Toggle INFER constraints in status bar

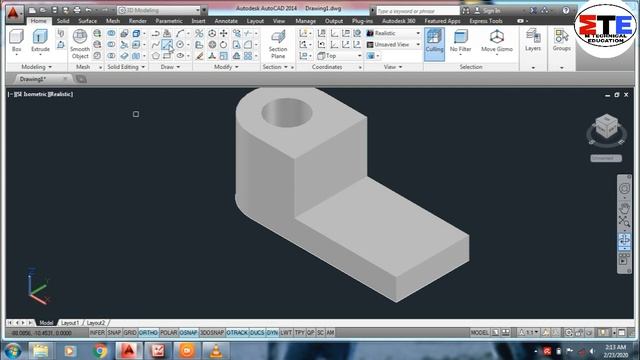pyautogui.click(x=97, y=333)
